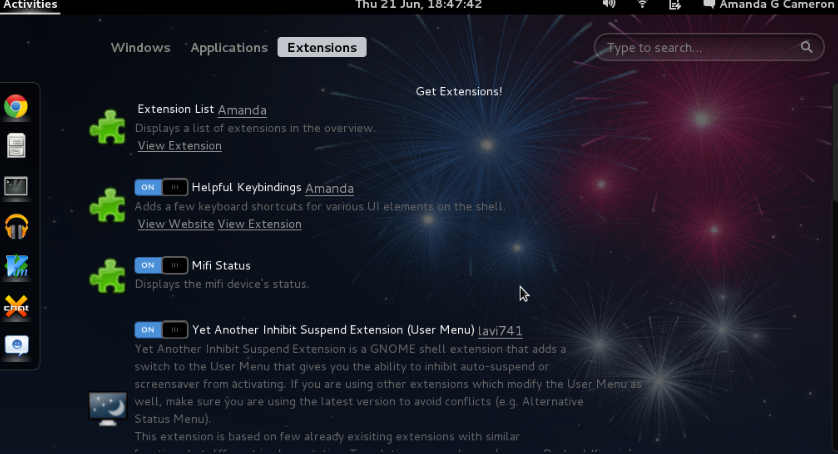The height and width of the screenshot is (454, 838).
Task: Click the network/mifi status tray icon
Action: (675, 4)
